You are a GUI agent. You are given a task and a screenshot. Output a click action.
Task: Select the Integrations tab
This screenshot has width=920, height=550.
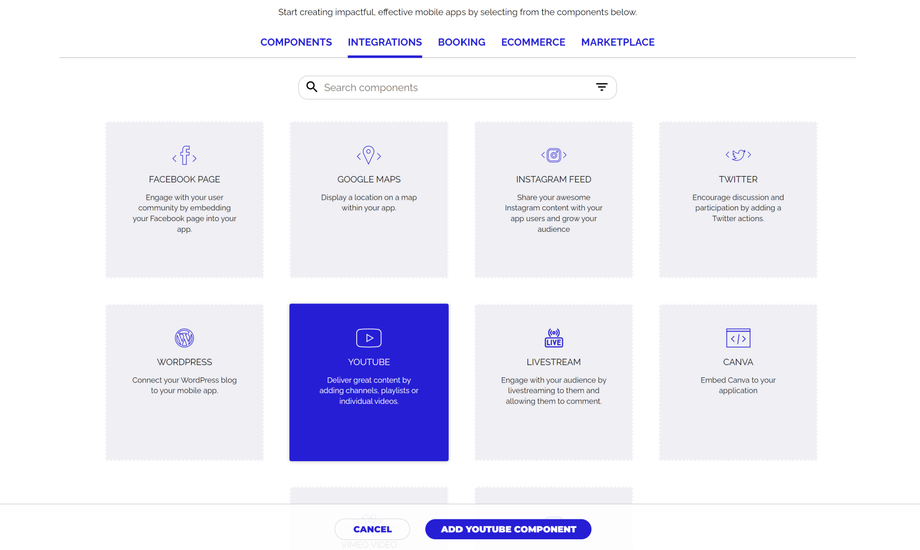coord(384,42)
